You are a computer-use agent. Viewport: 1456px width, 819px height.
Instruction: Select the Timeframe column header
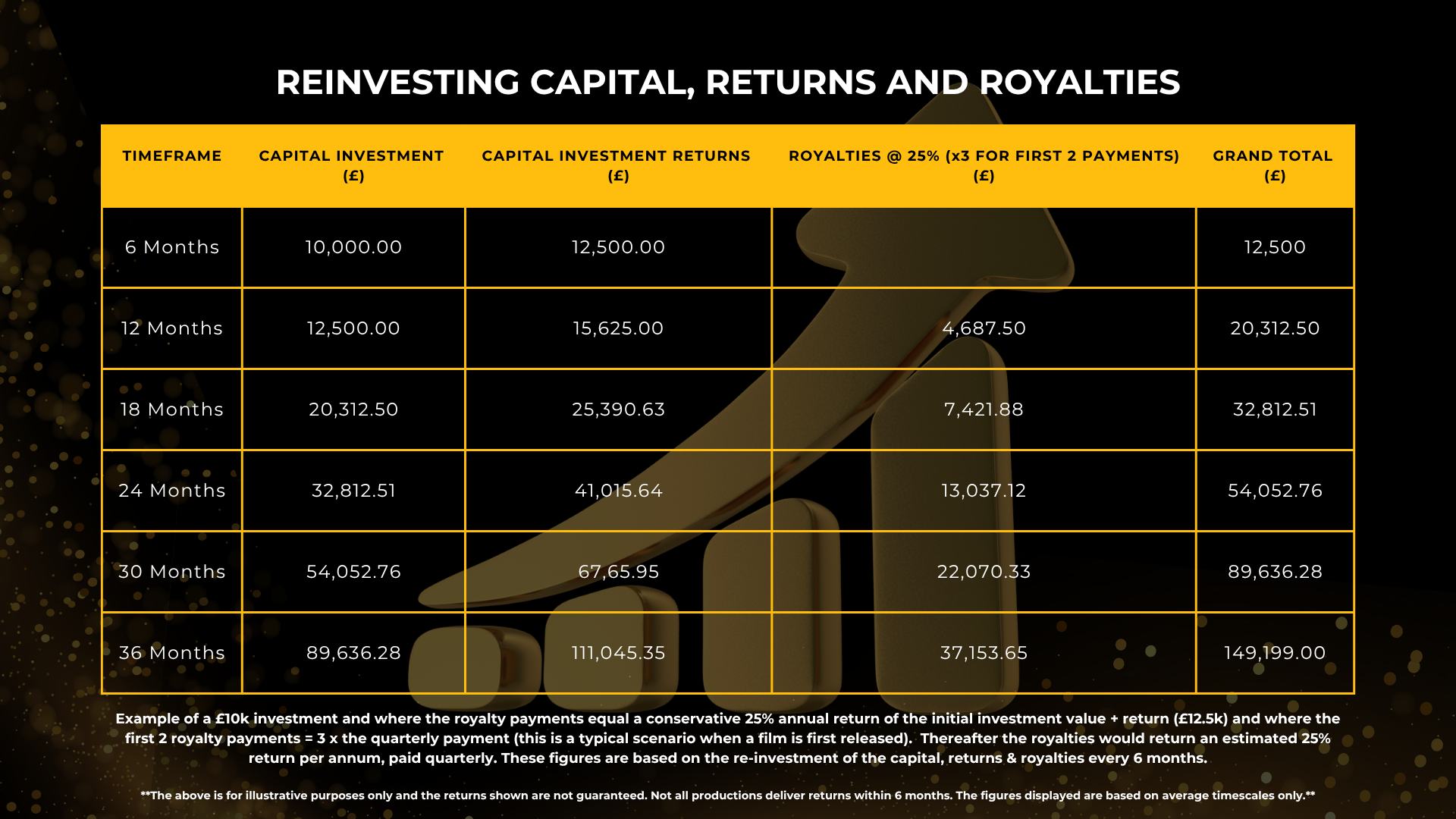tap(172, 156)
